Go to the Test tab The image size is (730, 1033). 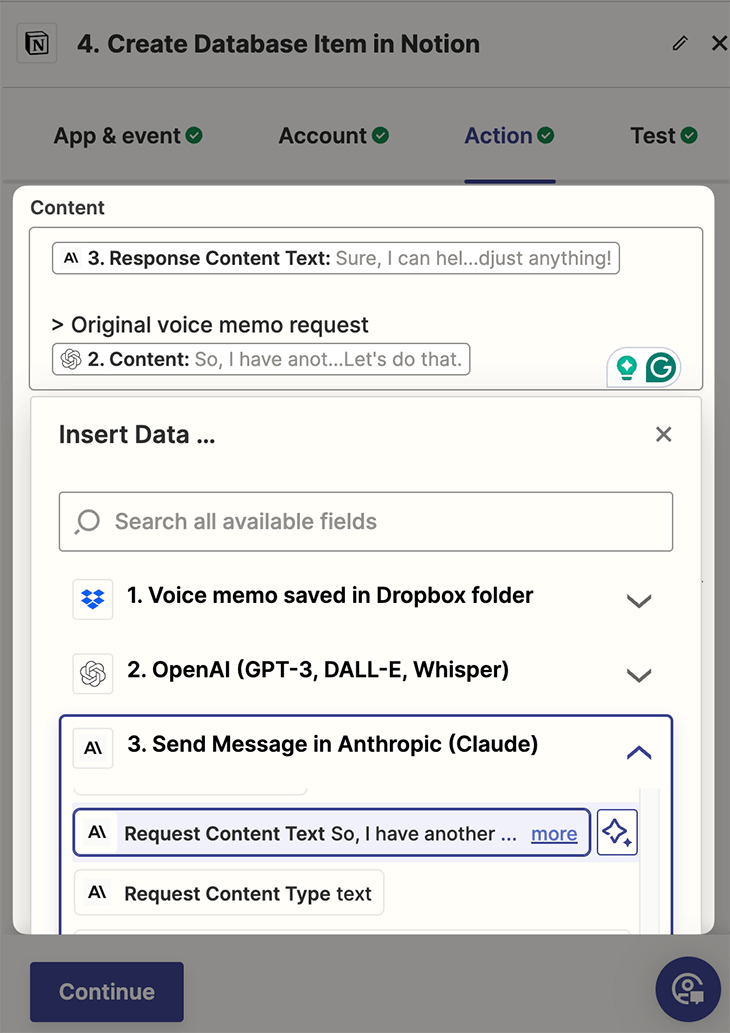(x=663, y=136)
